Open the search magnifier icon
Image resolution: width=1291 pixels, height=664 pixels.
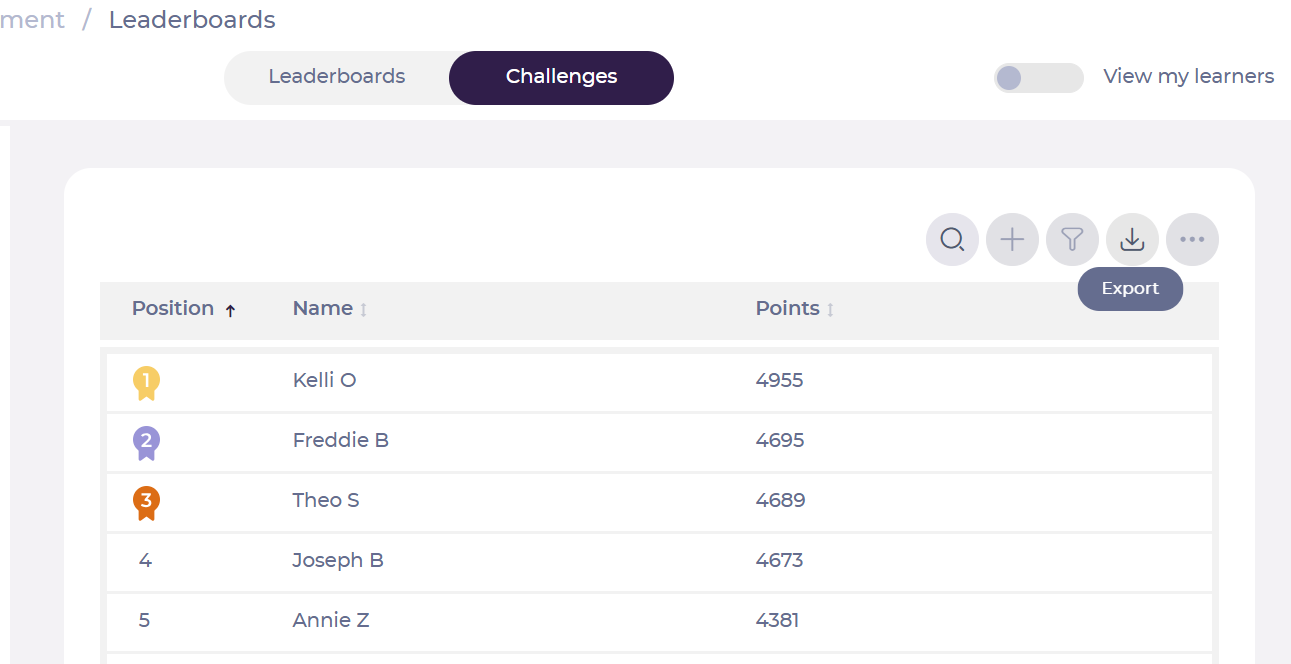[952, 240]
